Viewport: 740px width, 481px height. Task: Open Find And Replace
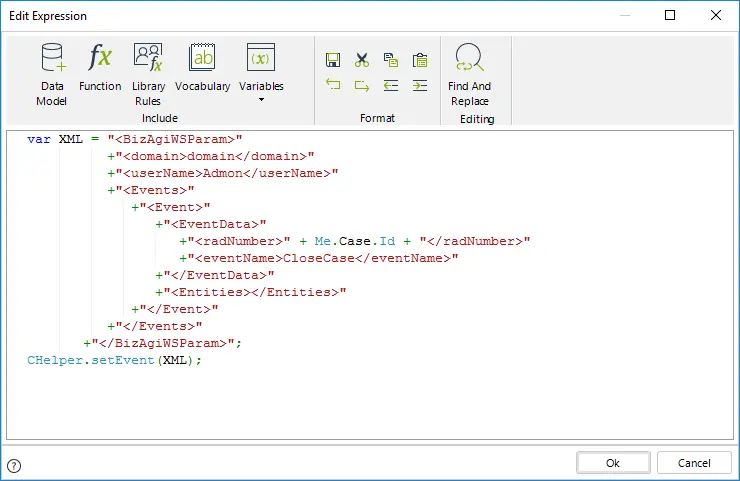coord(470,74)
